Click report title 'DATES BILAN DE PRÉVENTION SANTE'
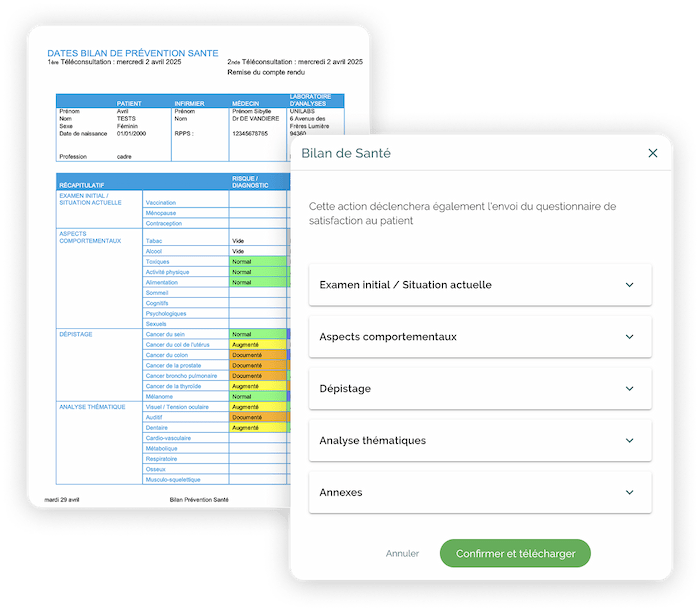Image resolution: width=700 pixels, height=611 pixels. coord(133,53)
